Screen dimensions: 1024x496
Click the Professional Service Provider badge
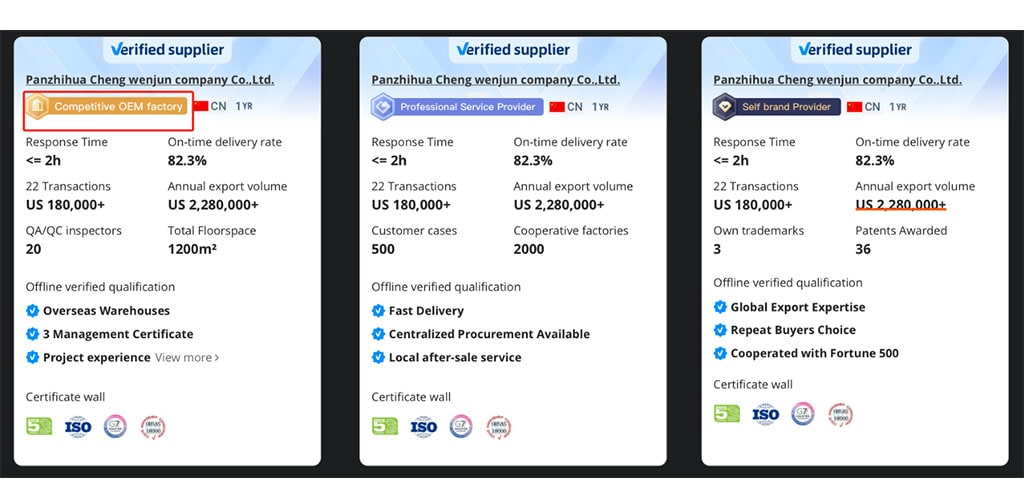457,107
